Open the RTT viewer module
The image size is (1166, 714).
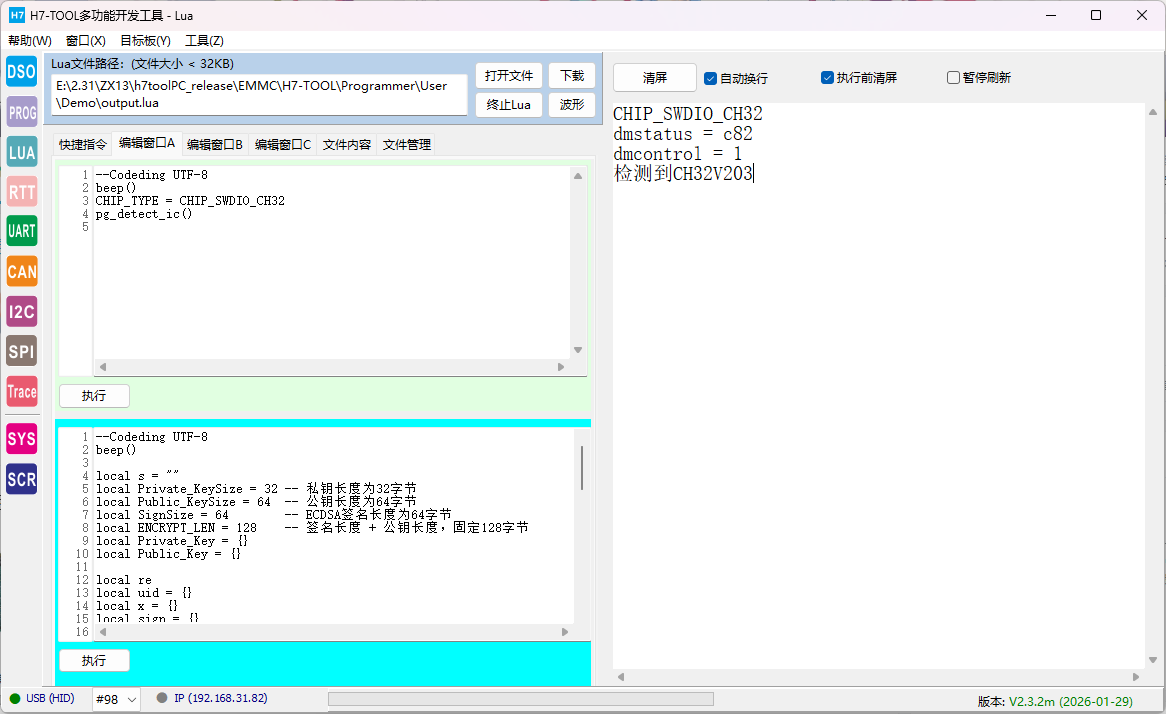22,192
